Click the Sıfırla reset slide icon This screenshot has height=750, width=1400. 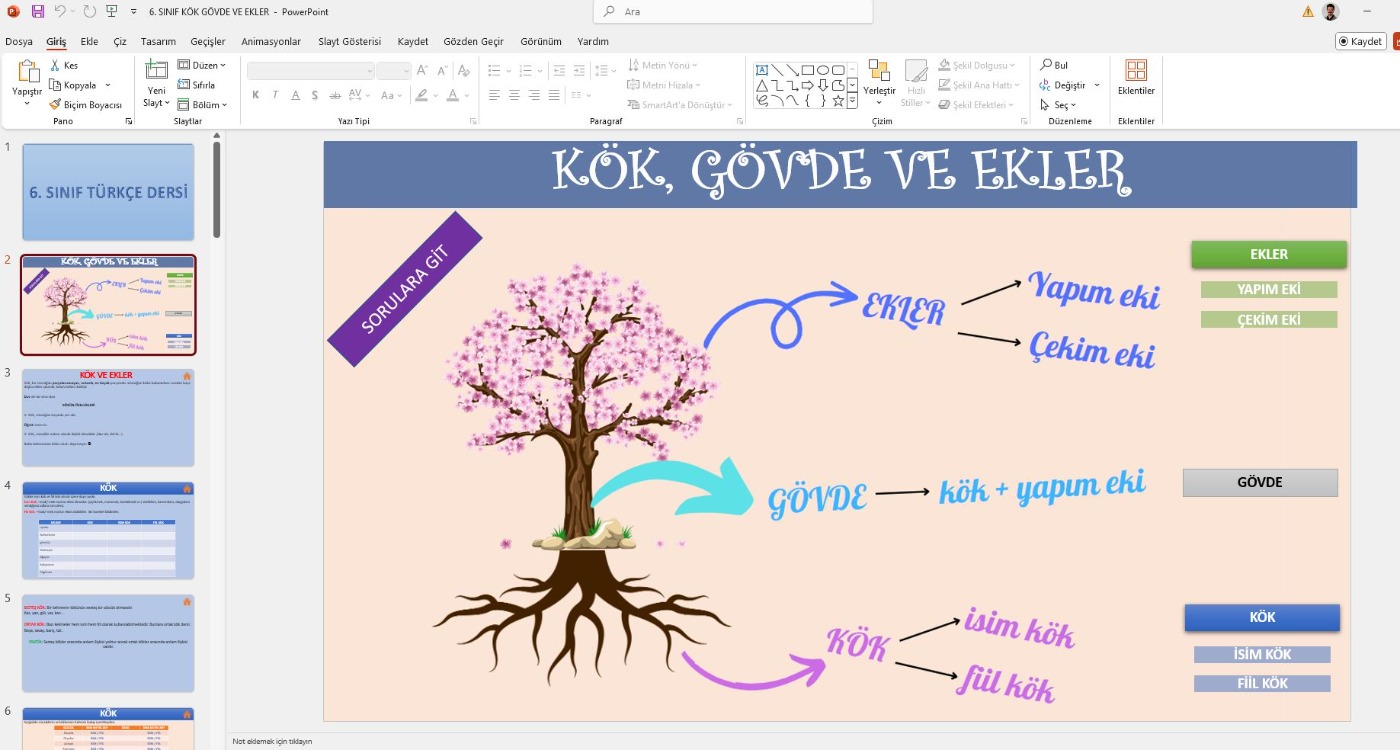tap(184, 85)
